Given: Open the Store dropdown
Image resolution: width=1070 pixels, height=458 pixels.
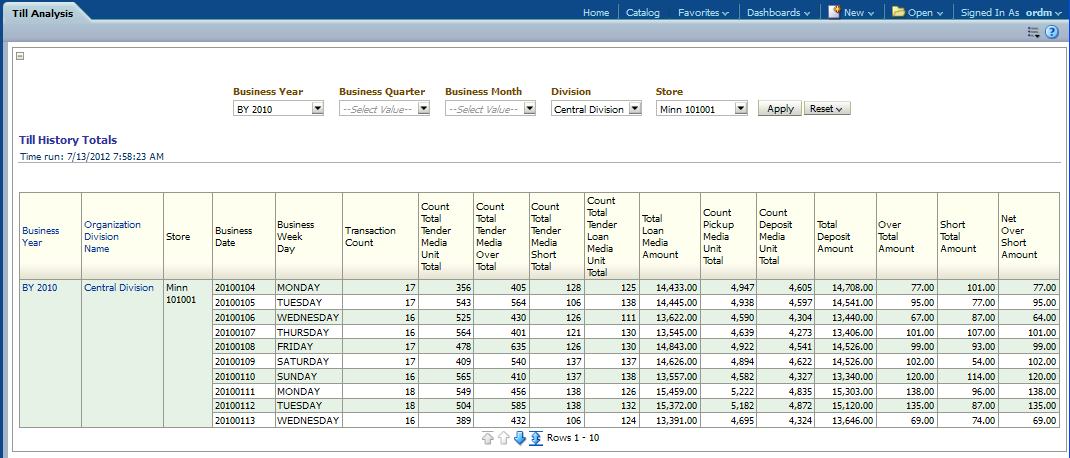Looking at the screenshot, I should pyautogui.click(x=741, y=109).
